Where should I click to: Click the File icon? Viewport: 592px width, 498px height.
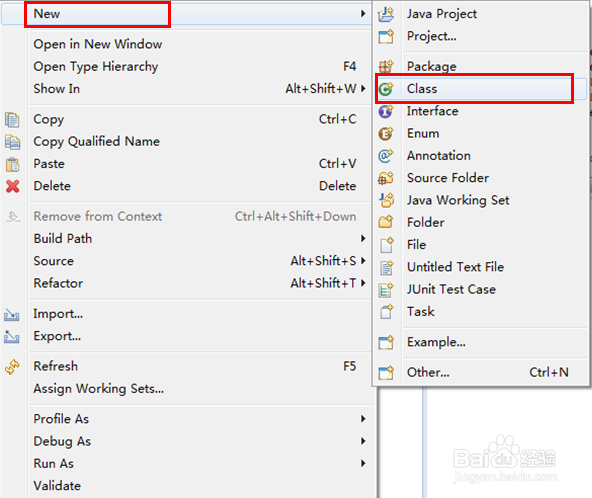[386, 245]
